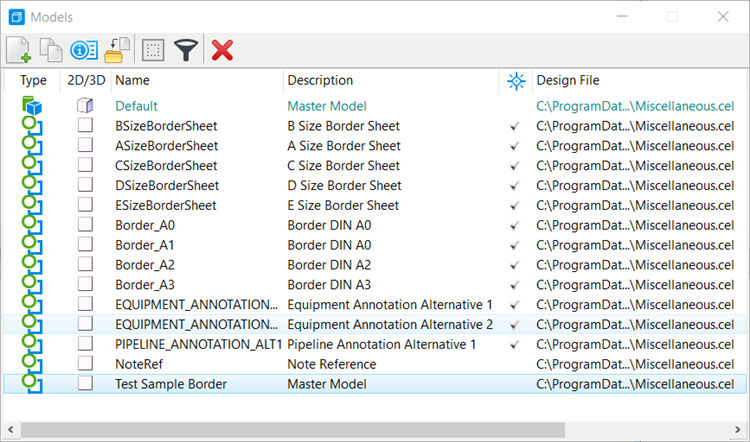Click the Default model type icon
The image size is (750, 442).
tap(32, 106)
